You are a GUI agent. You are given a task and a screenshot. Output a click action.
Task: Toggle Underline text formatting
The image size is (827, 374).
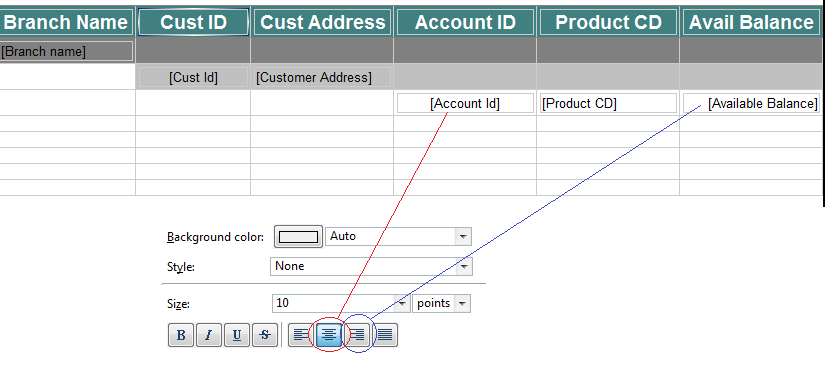[237, 335]
